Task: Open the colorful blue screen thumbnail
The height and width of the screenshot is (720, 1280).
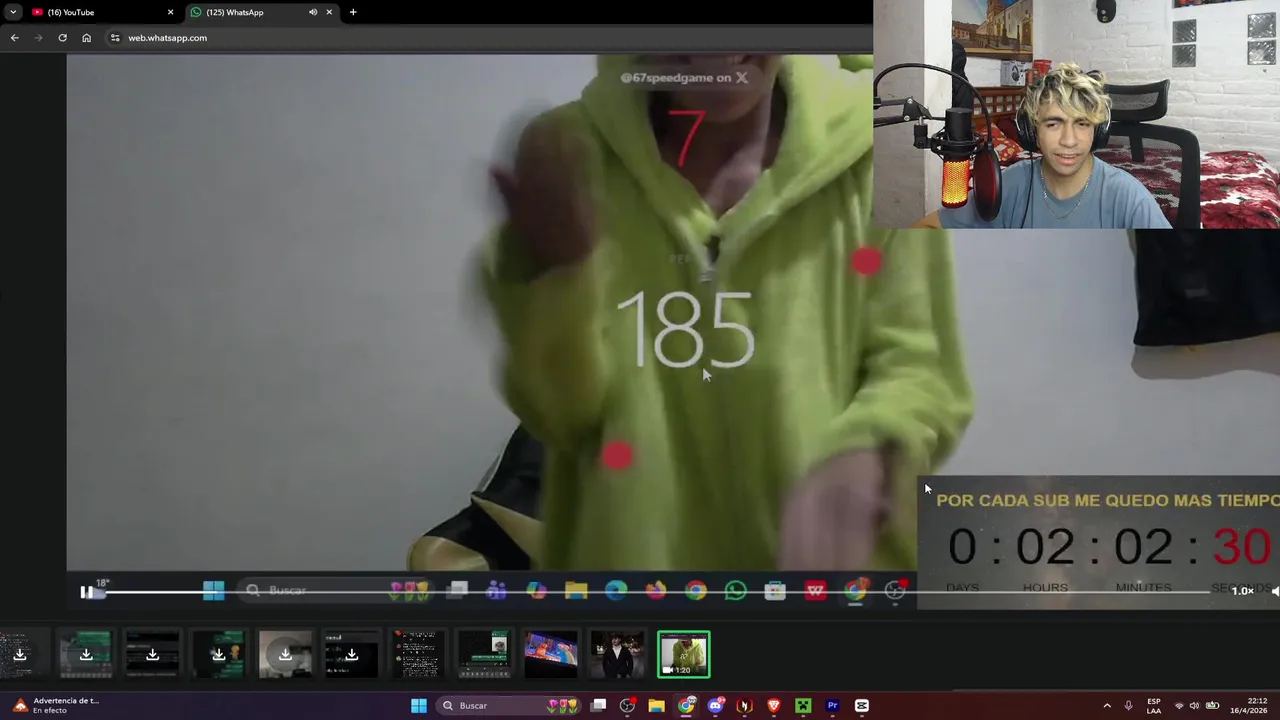Action: pyautogui.click(x=551, y=654)
